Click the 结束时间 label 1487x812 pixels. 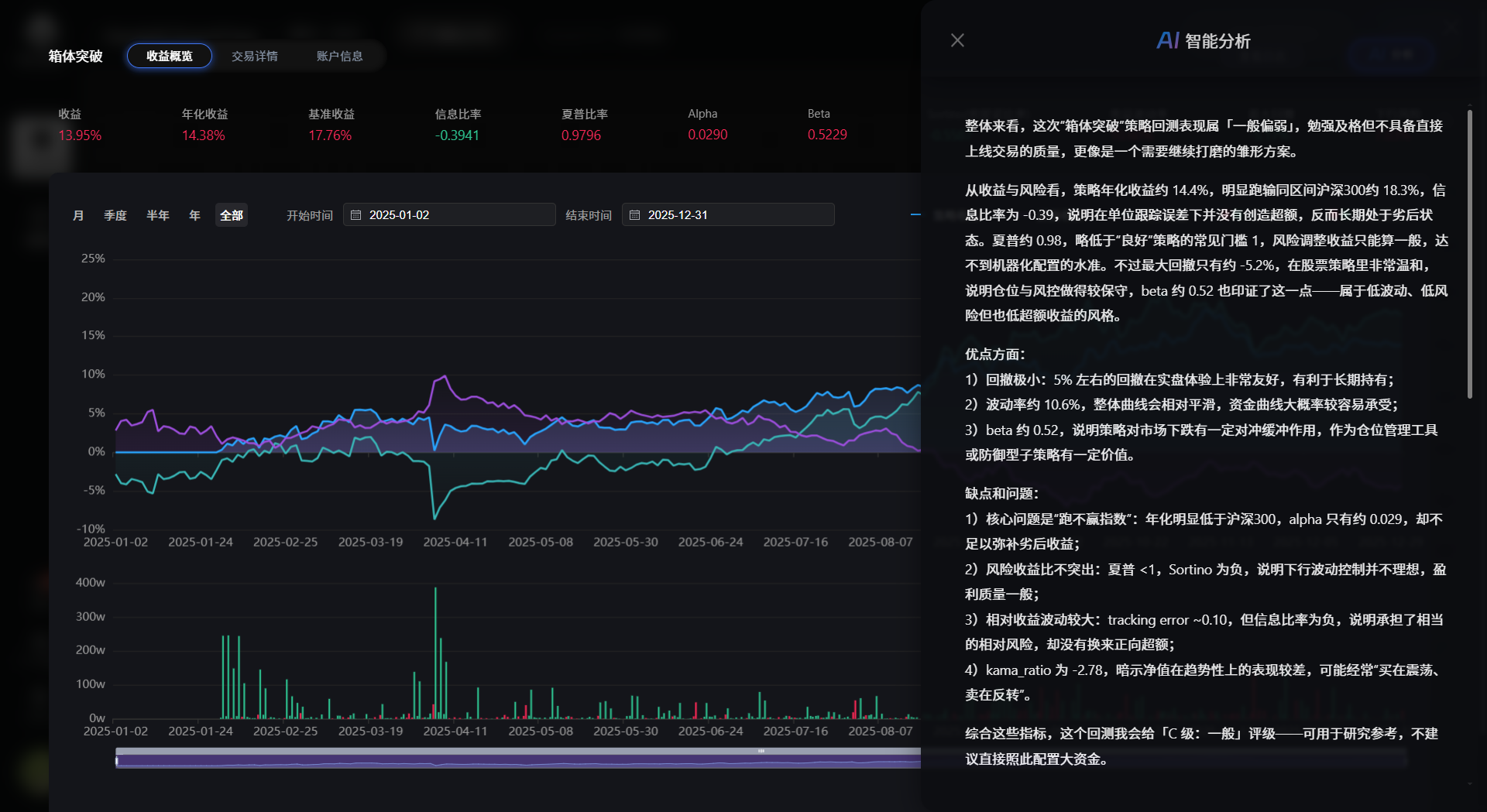589,215
